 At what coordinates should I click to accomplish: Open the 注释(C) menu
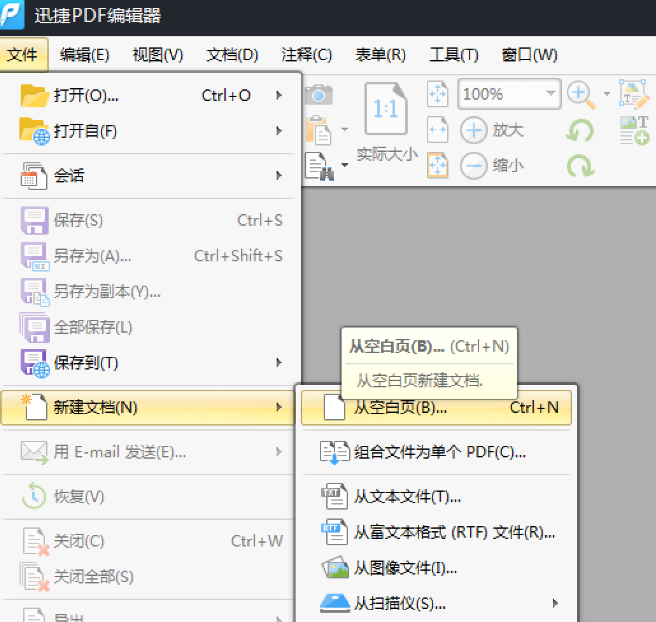tap(307, 55)
